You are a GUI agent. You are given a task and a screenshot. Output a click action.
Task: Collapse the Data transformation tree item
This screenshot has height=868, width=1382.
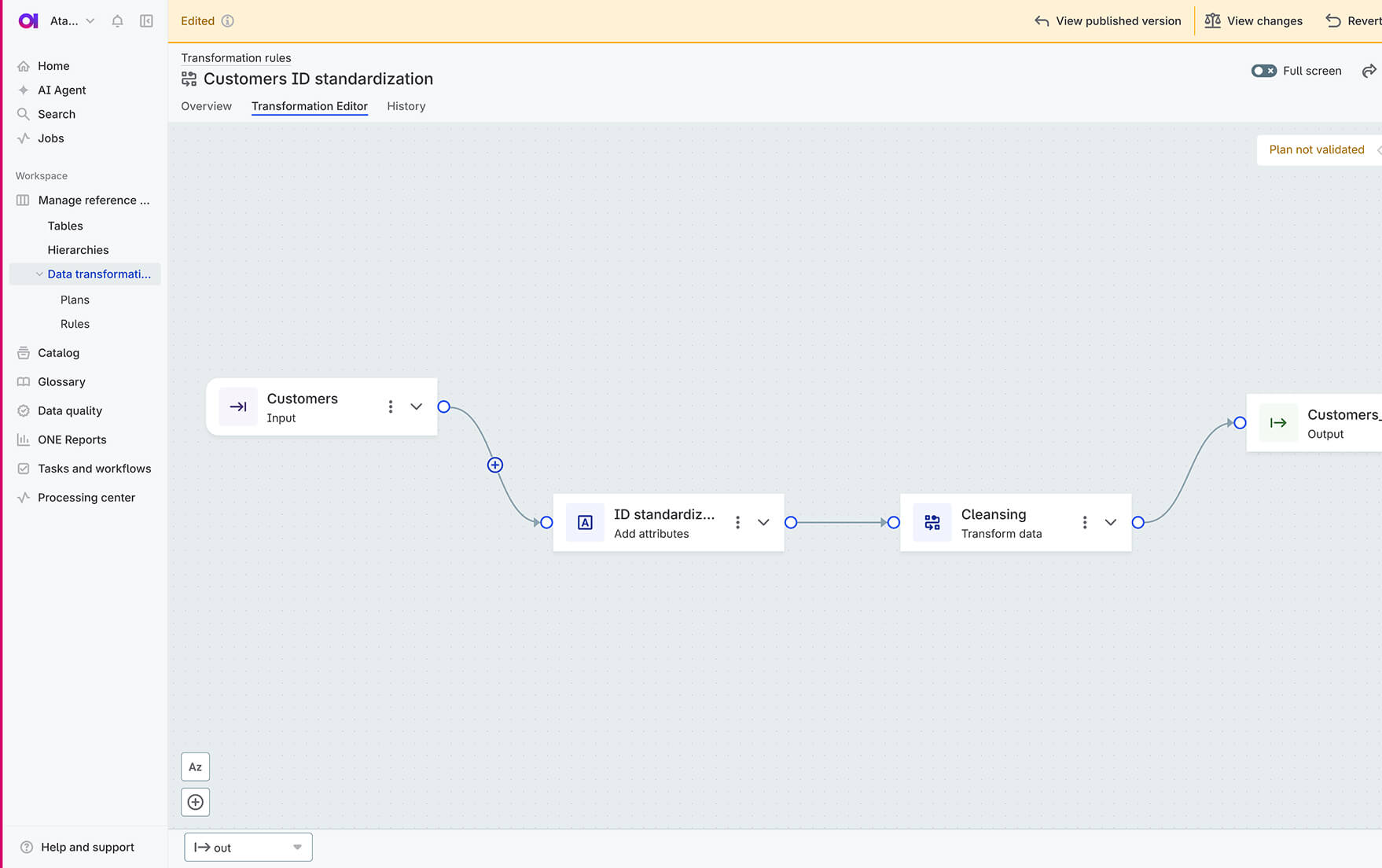[x=39, y=274]
